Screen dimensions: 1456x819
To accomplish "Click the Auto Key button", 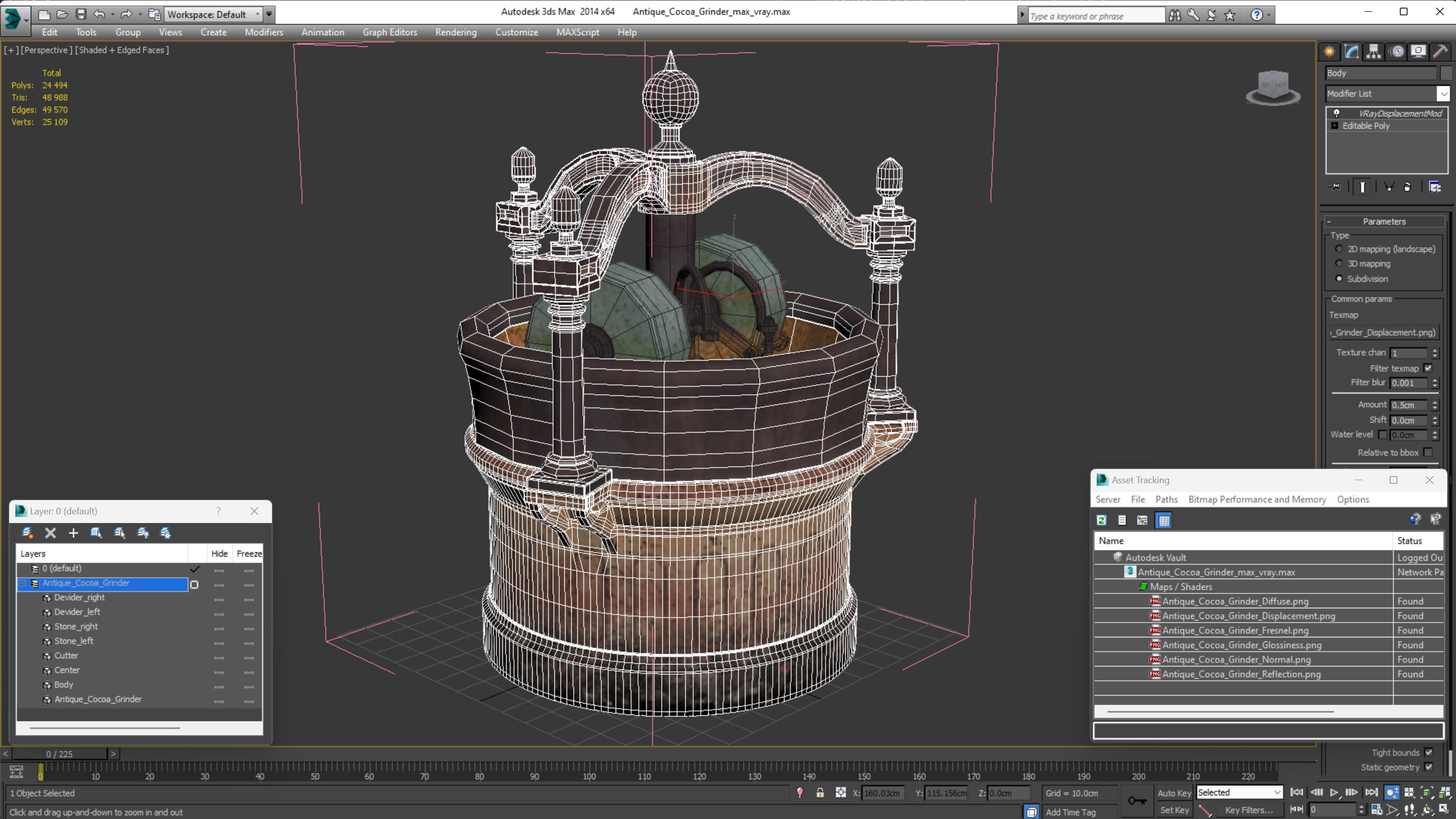I will coord(1174,793).
